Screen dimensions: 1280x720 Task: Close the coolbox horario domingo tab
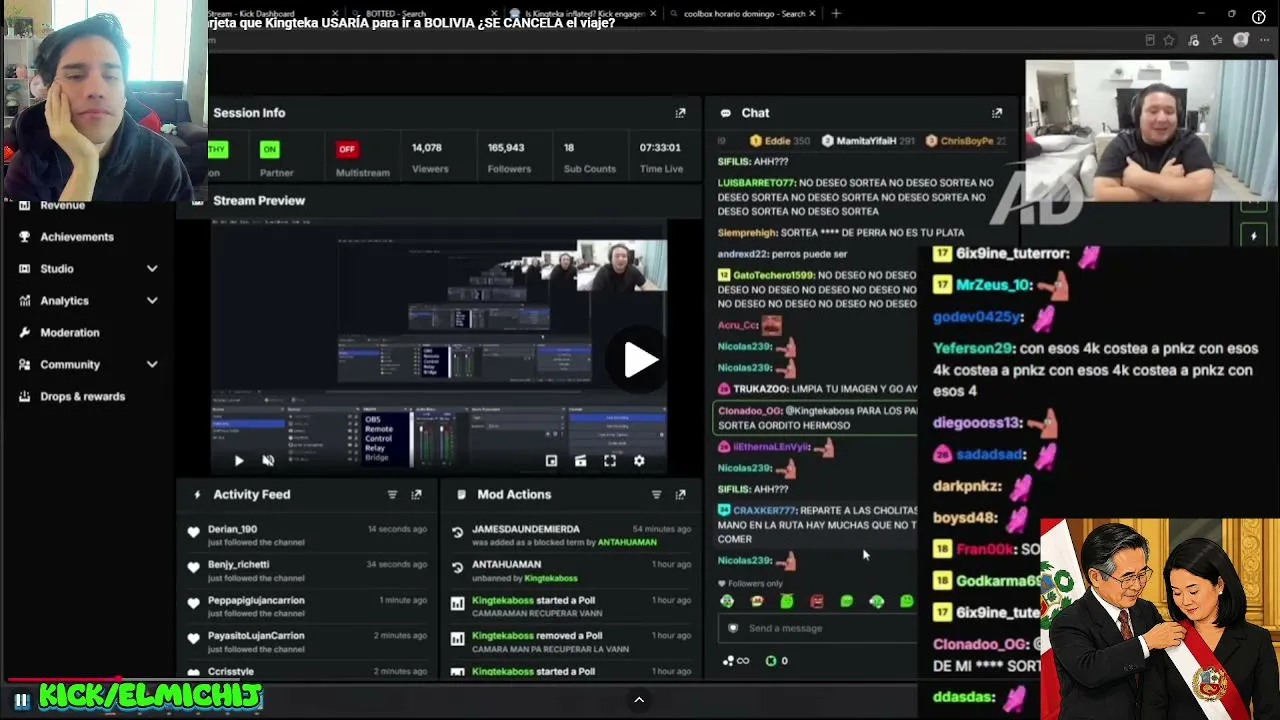[813, 14]
